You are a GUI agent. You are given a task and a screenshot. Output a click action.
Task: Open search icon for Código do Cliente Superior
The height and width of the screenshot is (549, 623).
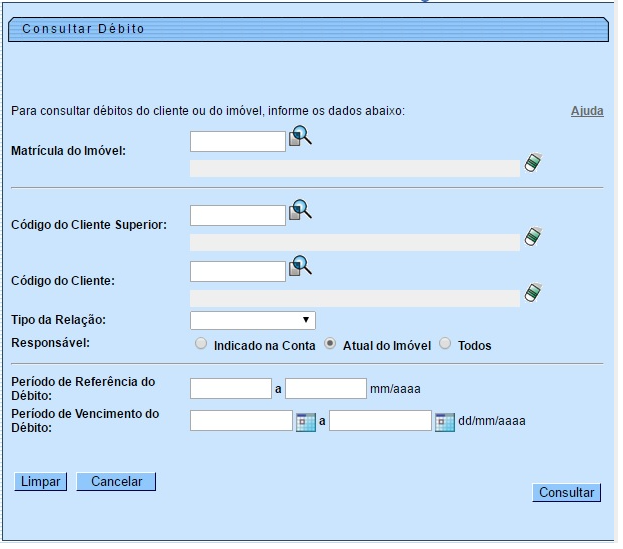click(x=302, y=211)
